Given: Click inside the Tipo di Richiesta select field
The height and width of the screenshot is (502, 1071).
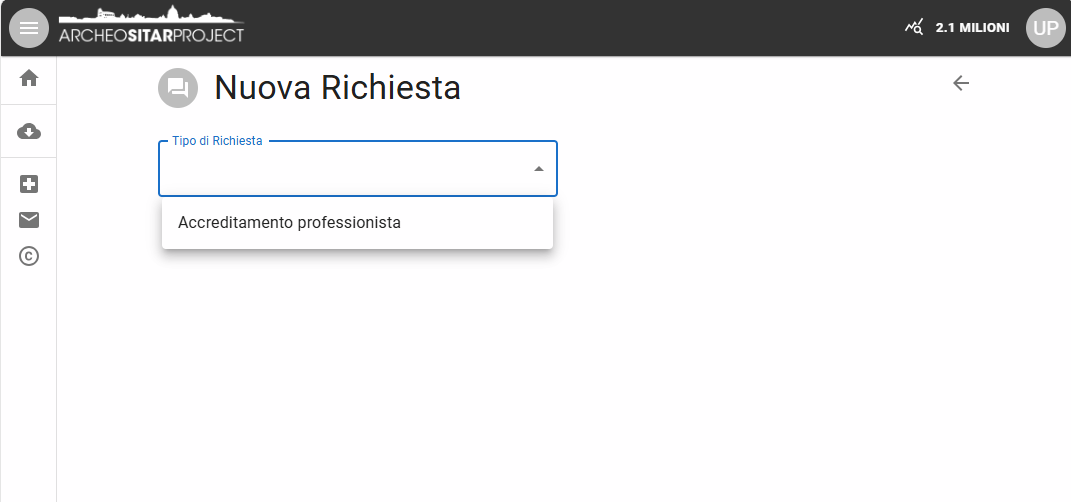Looking at the screenshot, I should 340,169.
